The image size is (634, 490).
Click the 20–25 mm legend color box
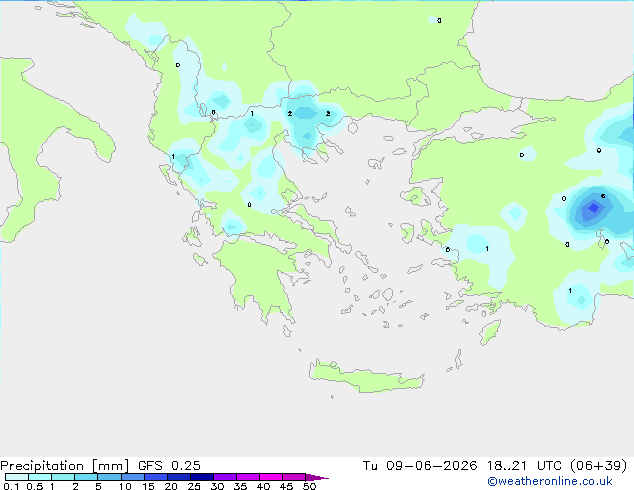pos(179,477)
